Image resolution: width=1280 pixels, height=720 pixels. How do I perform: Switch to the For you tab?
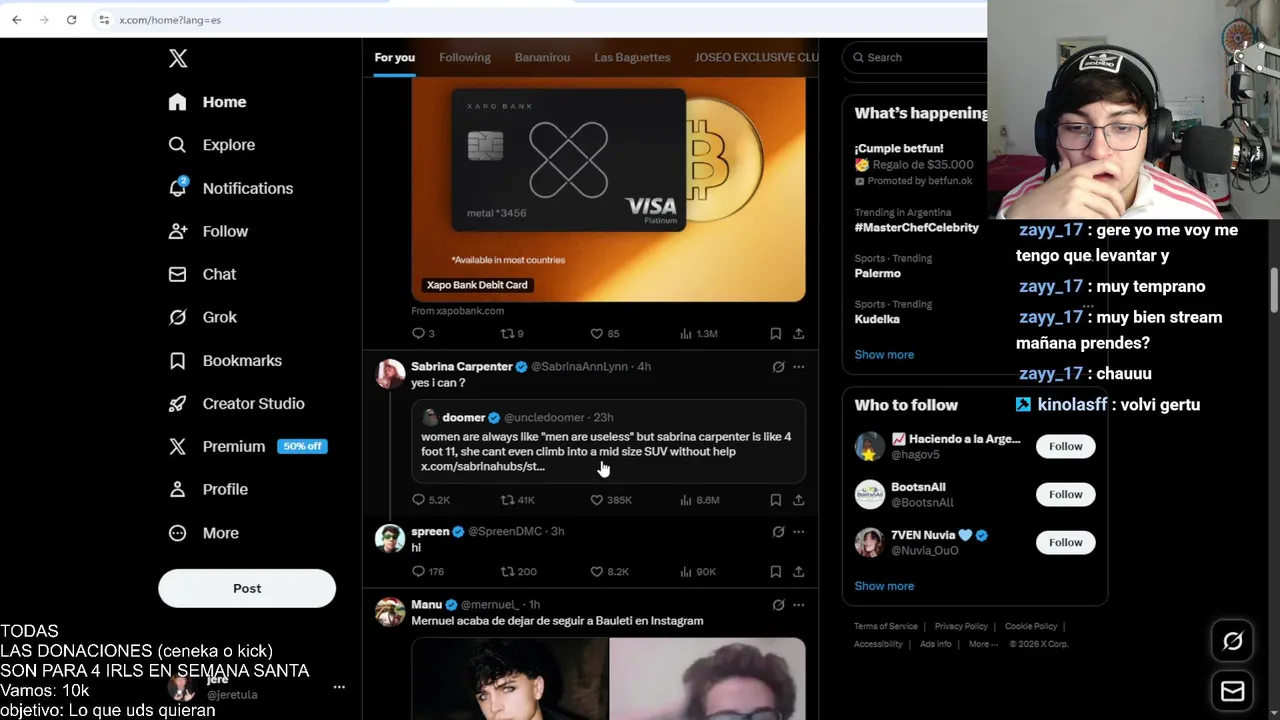point(394,57)
